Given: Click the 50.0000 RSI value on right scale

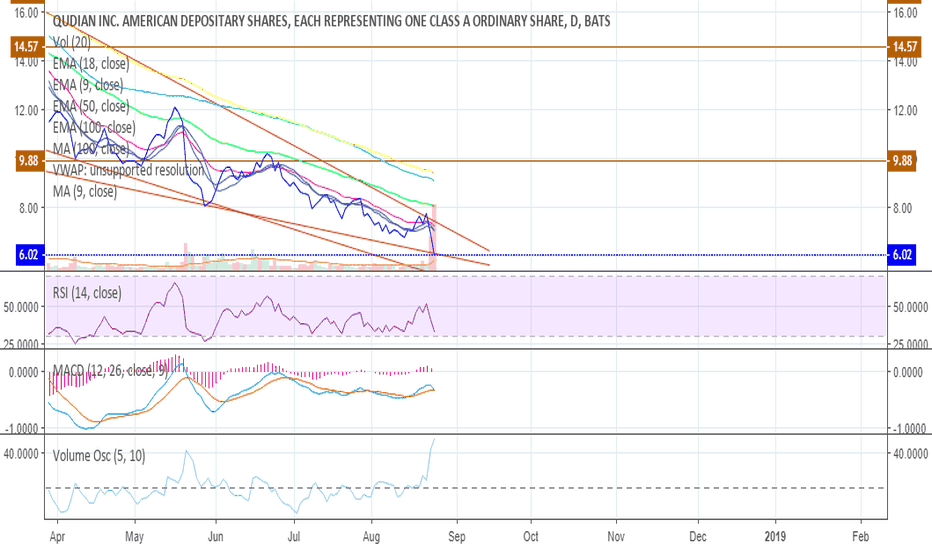Looking at the screenshot, I should (x=910, y=307).
